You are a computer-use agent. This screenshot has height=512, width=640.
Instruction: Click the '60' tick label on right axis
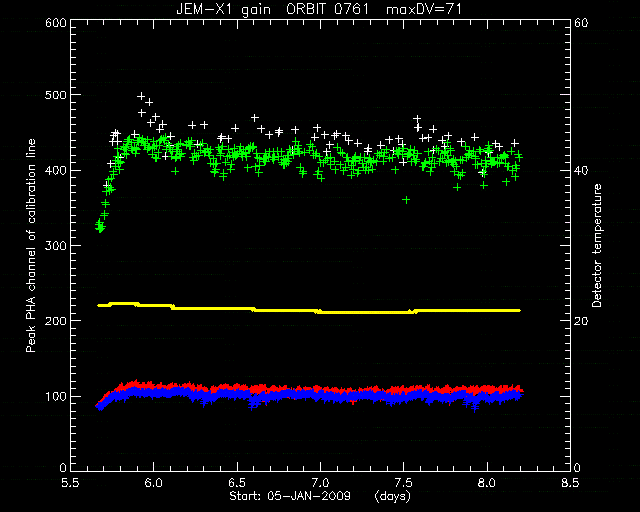[581, 22]
